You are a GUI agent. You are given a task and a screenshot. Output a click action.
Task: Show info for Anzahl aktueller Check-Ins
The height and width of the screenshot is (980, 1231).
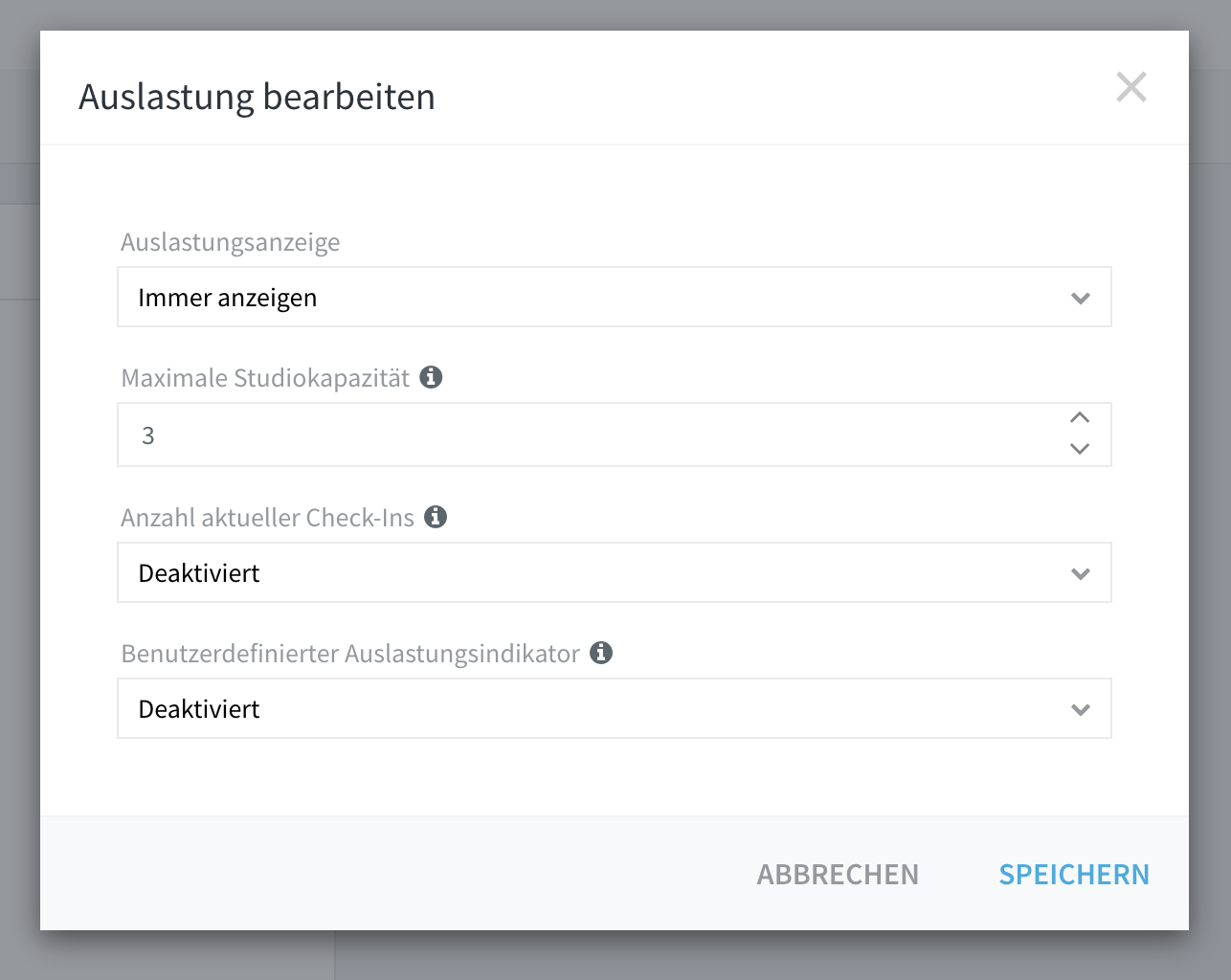pyautogui.click(x=436, y=517)
